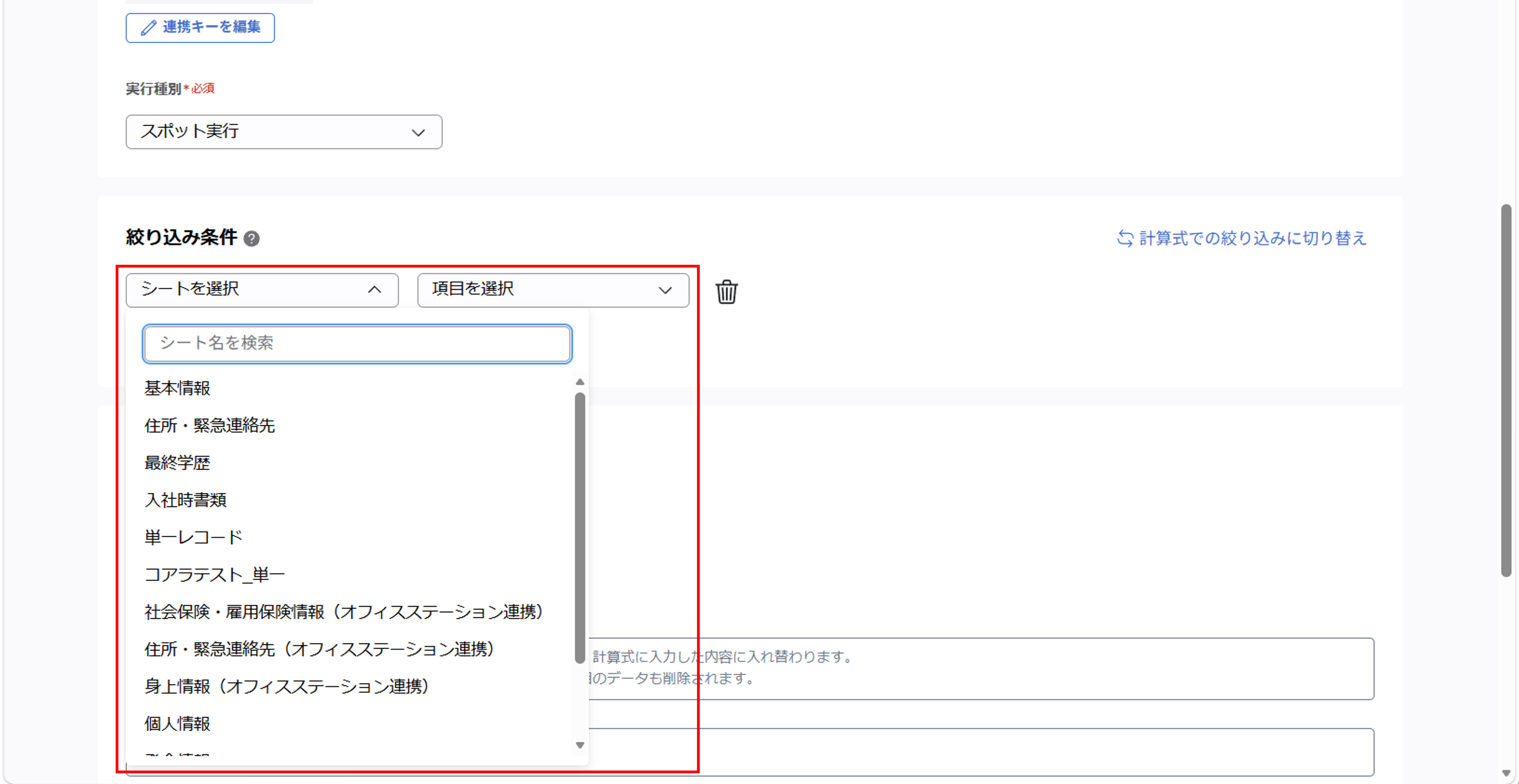Click the sheet list scroll down arrow

[580, 745]
